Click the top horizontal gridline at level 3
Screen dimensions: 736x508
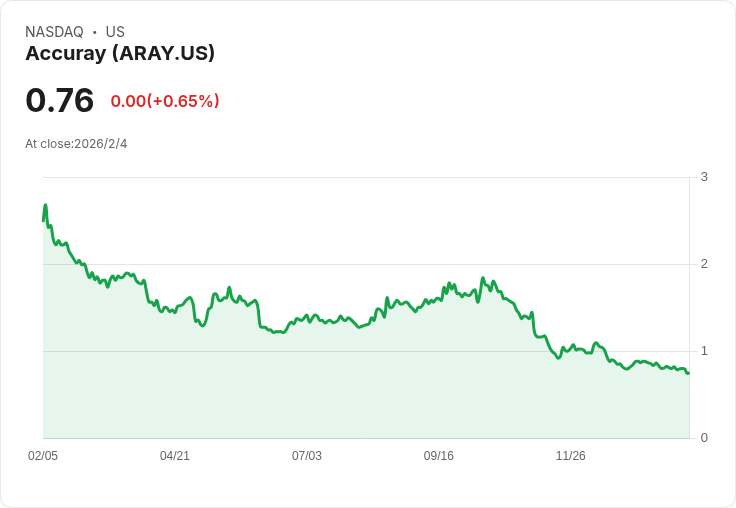(x=360, y=178)
